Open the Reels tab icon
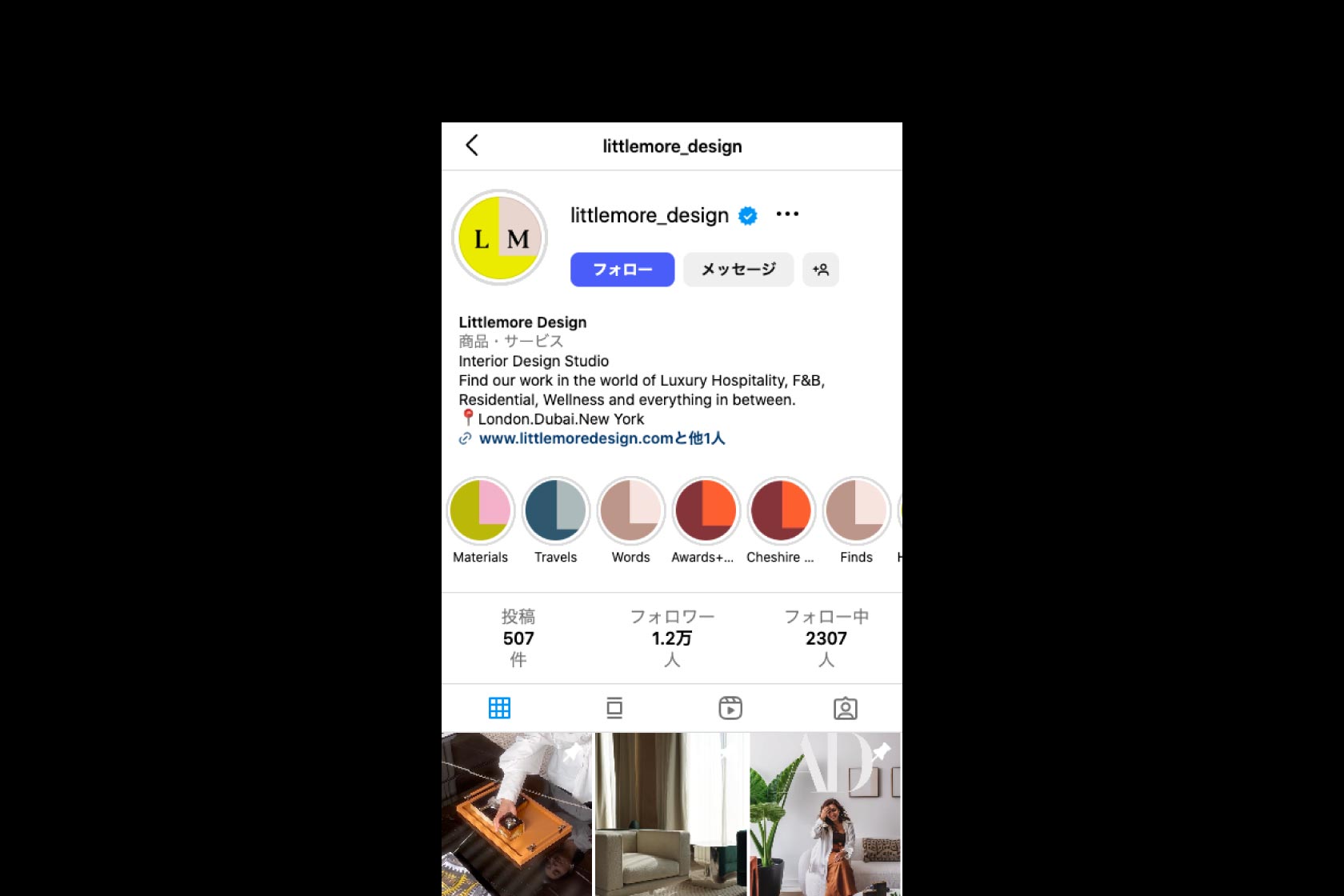This screenshot has height=896, width=1344. 730,708
